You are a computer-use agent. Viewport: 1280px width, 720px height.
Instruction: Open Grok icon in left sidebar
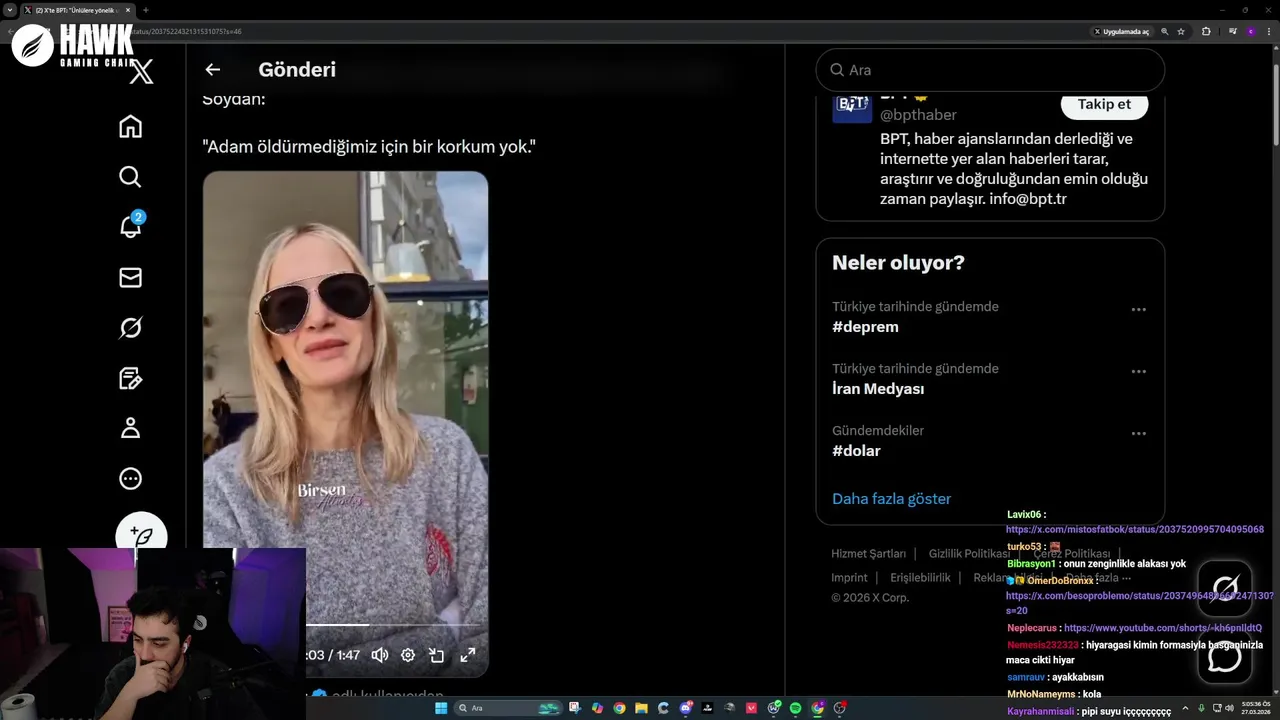click(x=130, y=328)
